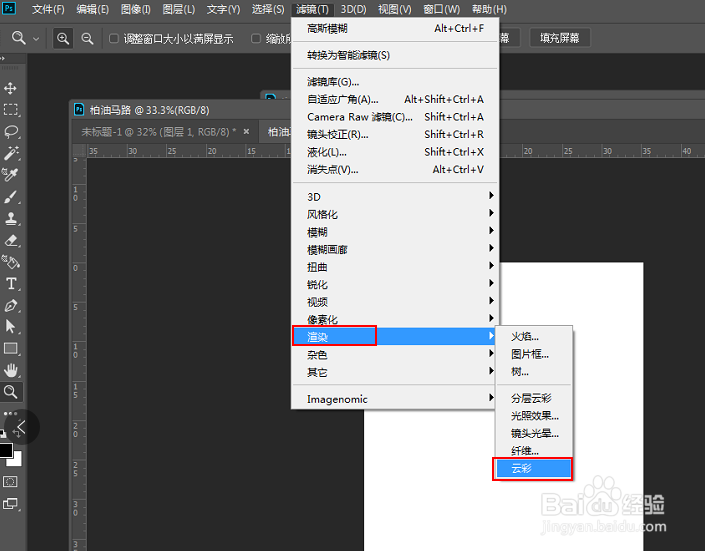Select the Paint Bucket tool

(x=11, y=262)
